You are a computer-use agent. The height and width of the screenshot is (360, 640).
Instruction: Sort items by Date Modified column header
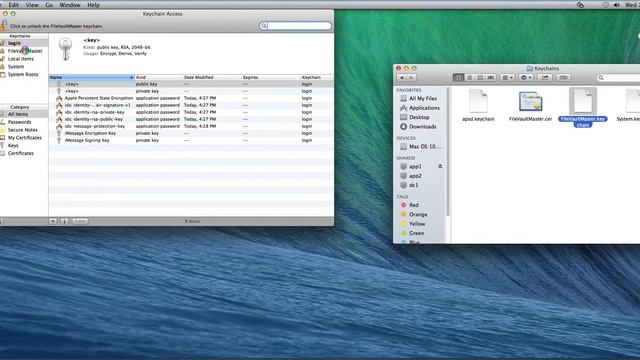211,77
